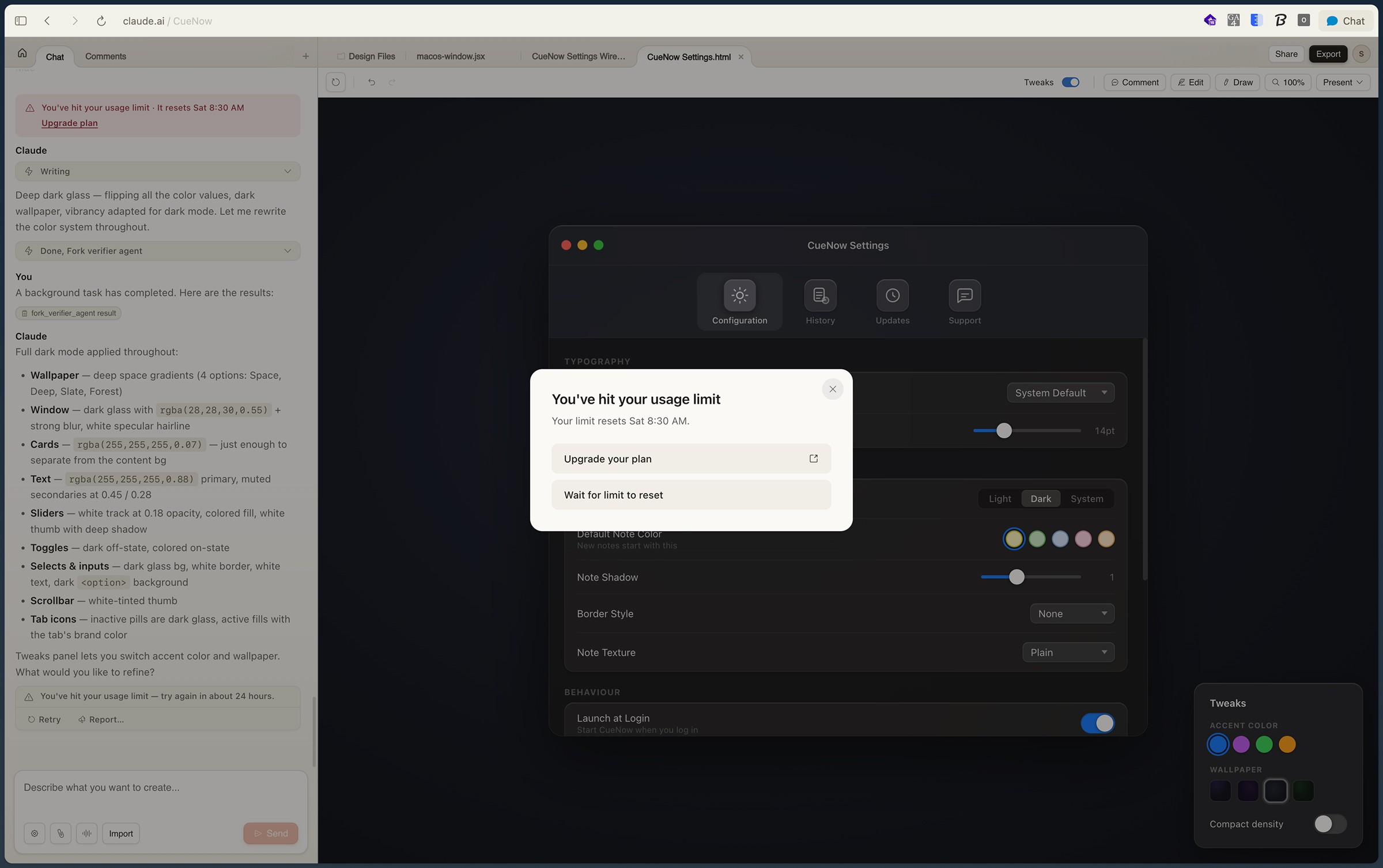1383x868 pixels.
Task: Open the Configuration sun icon tab
Action: click(x=739, y=302)
